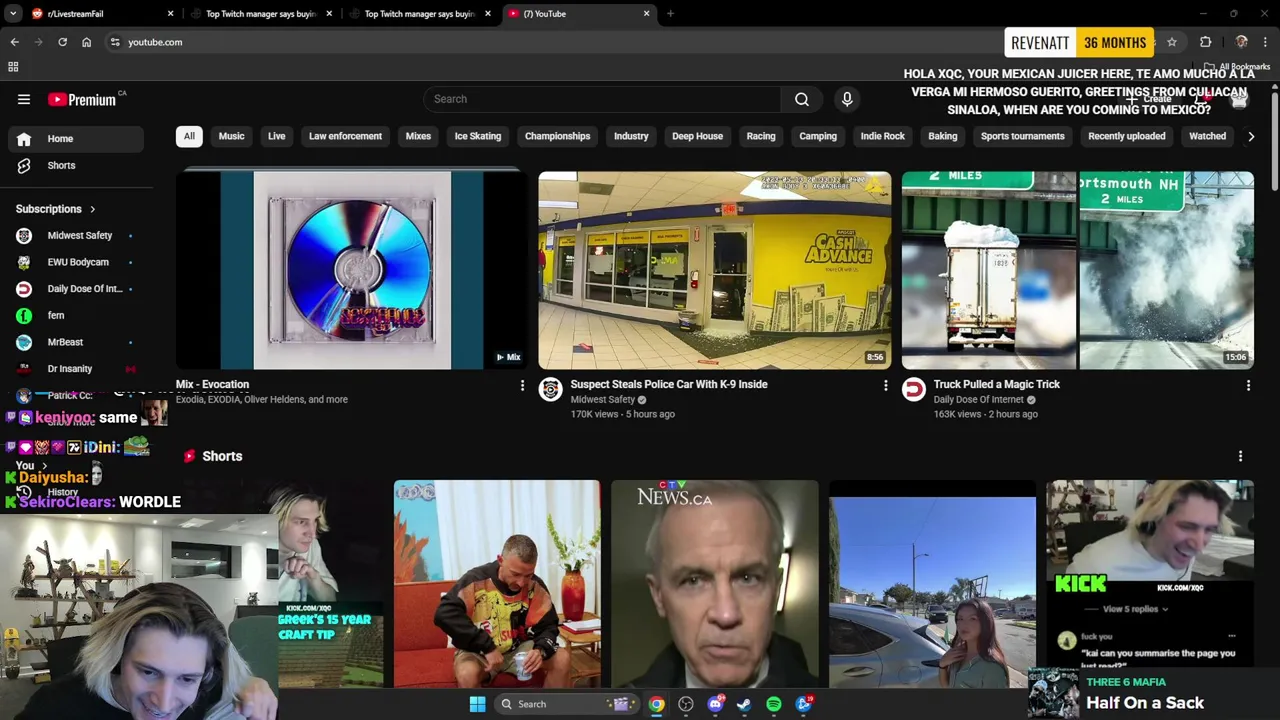Image resolution: width=1280 pixels, height=720 pixels.
Task: Open Chrome three-dot menu
Action: click(x=1265, y=42)
